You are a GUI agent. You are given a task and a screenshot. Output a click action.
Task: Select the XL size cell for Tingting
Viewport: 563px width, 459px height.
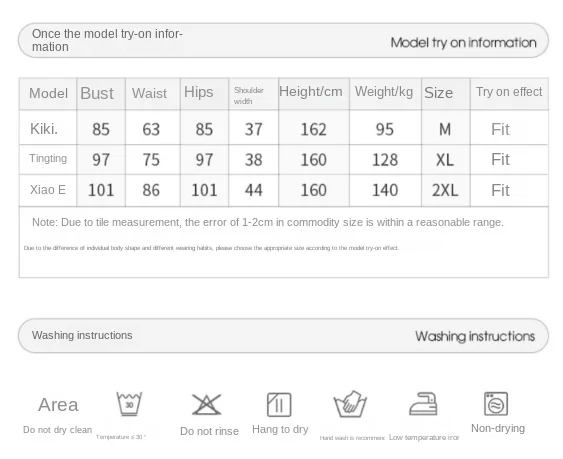point(446,159)
